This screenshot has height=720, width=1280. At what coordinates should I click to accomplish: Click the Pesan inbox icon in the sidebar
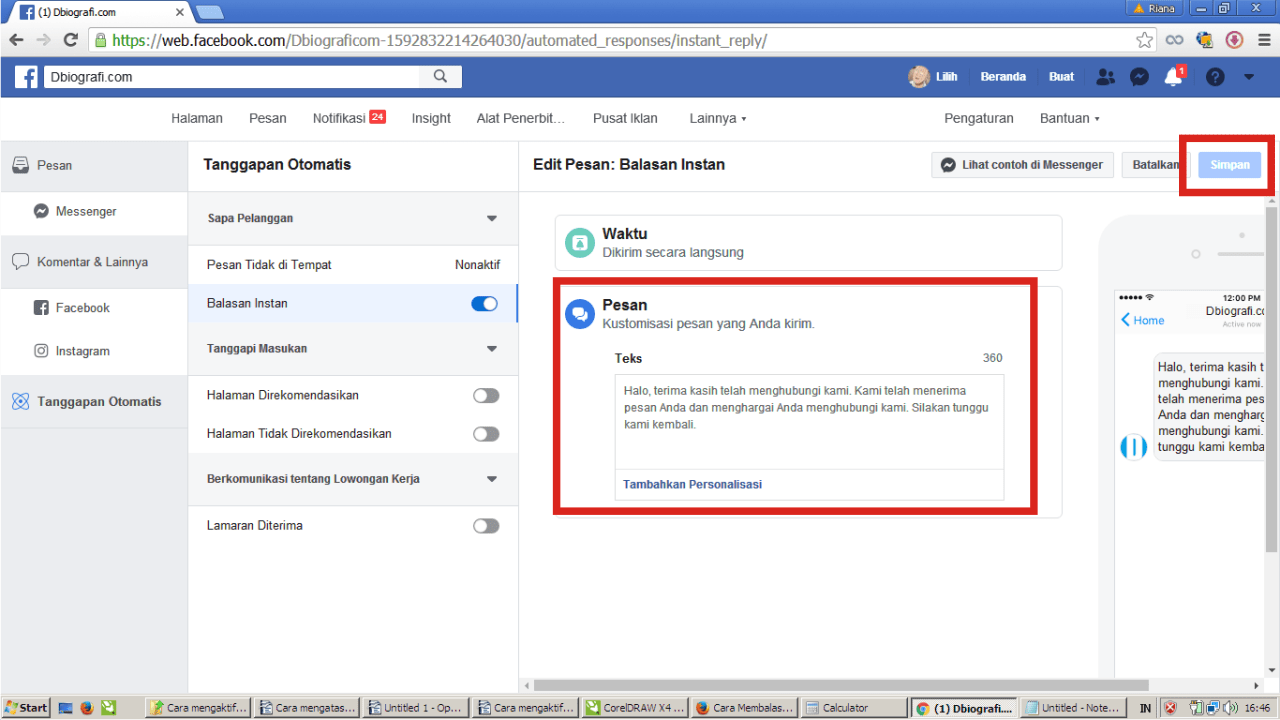click(20, 165)
